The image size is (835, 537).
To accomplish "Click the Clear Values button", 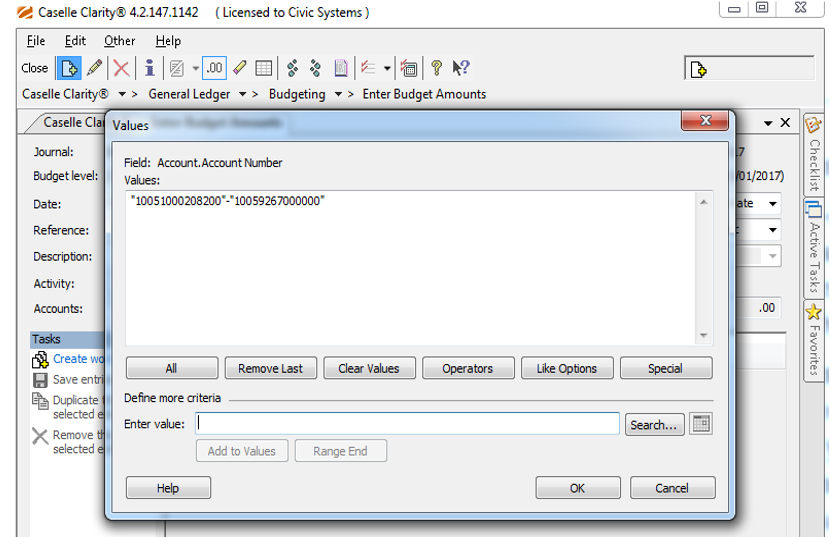I will pos(369,368).
